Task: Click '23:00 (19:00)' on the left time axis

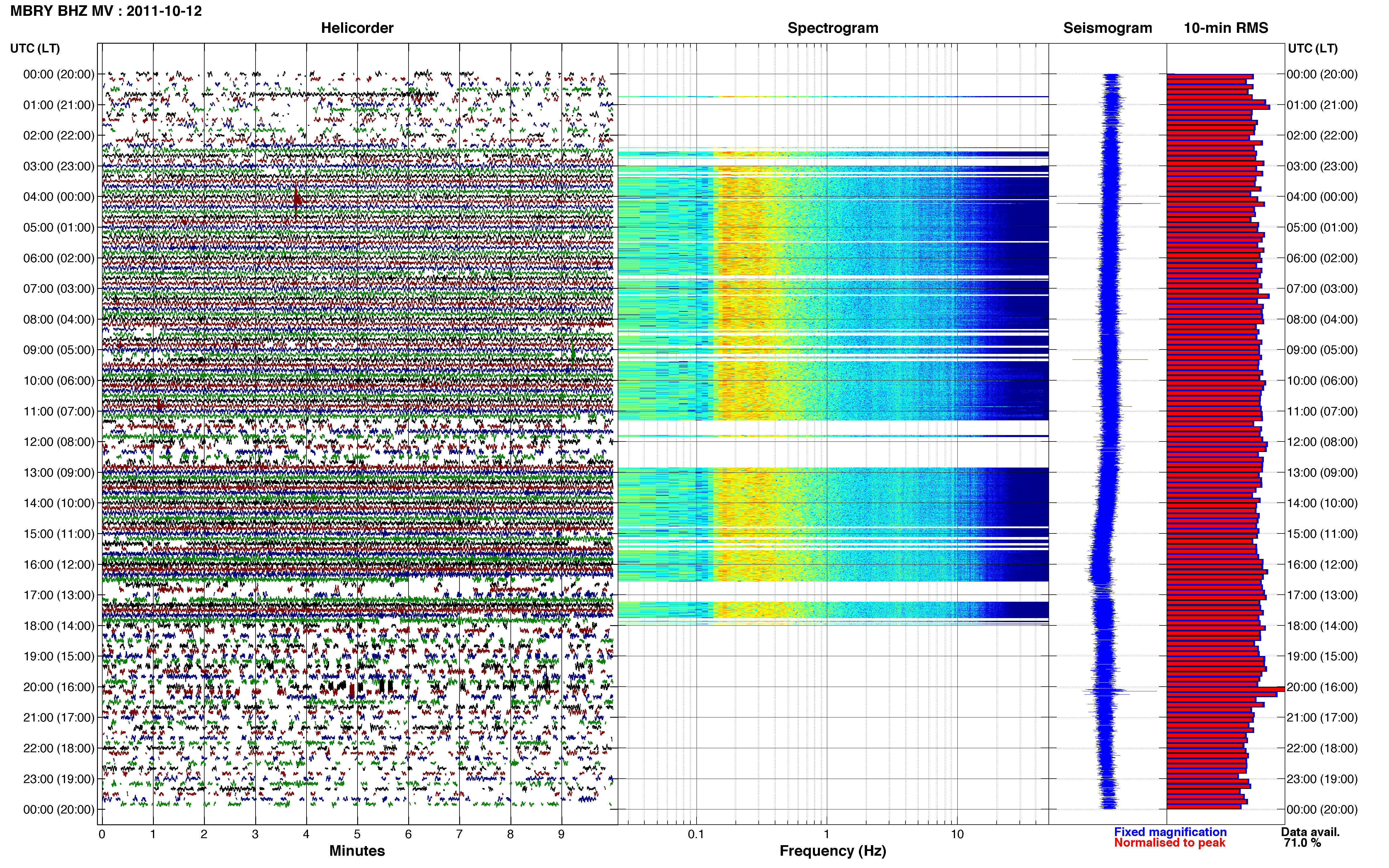Action: click(59, 779)
